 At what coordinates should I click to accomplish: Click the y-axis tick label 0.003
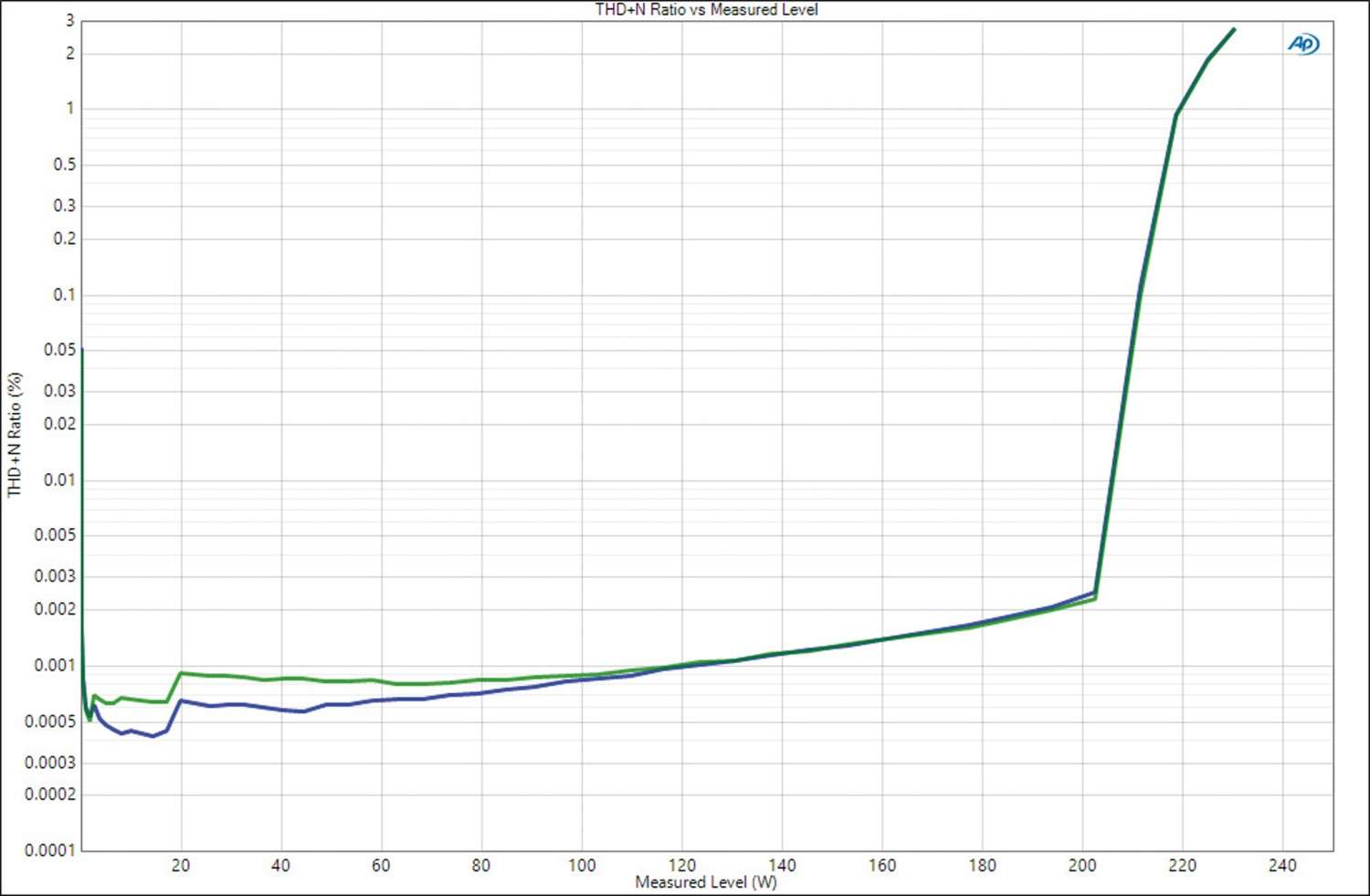click(55, 576)
